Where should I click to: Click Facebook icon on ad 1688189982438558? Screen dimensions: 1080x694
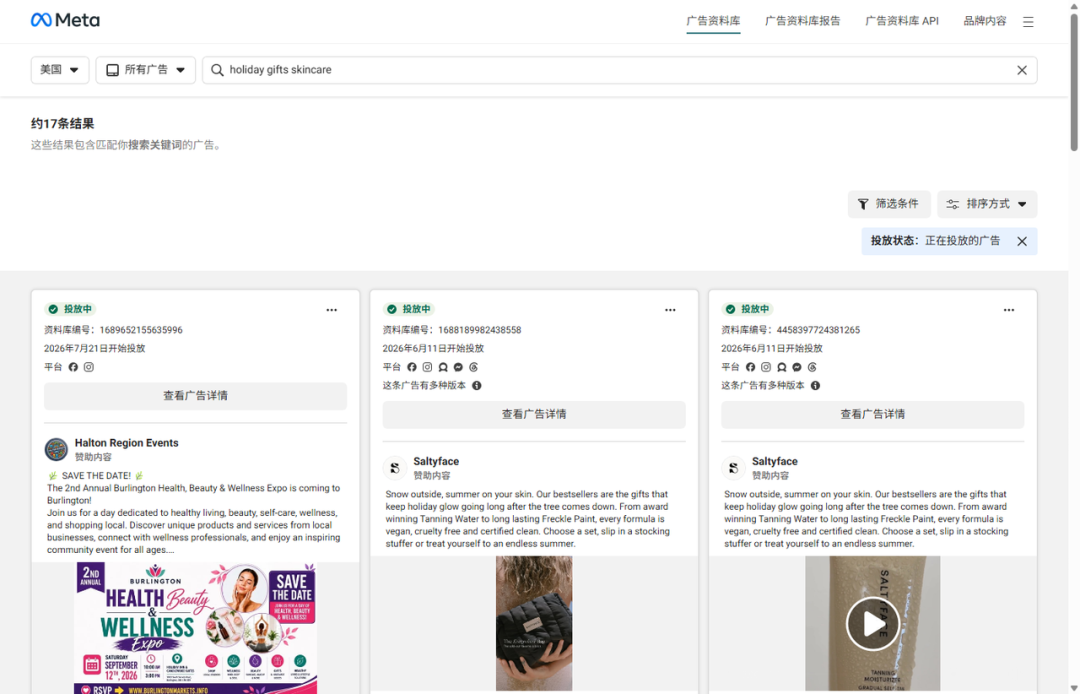tap(412, 367)
